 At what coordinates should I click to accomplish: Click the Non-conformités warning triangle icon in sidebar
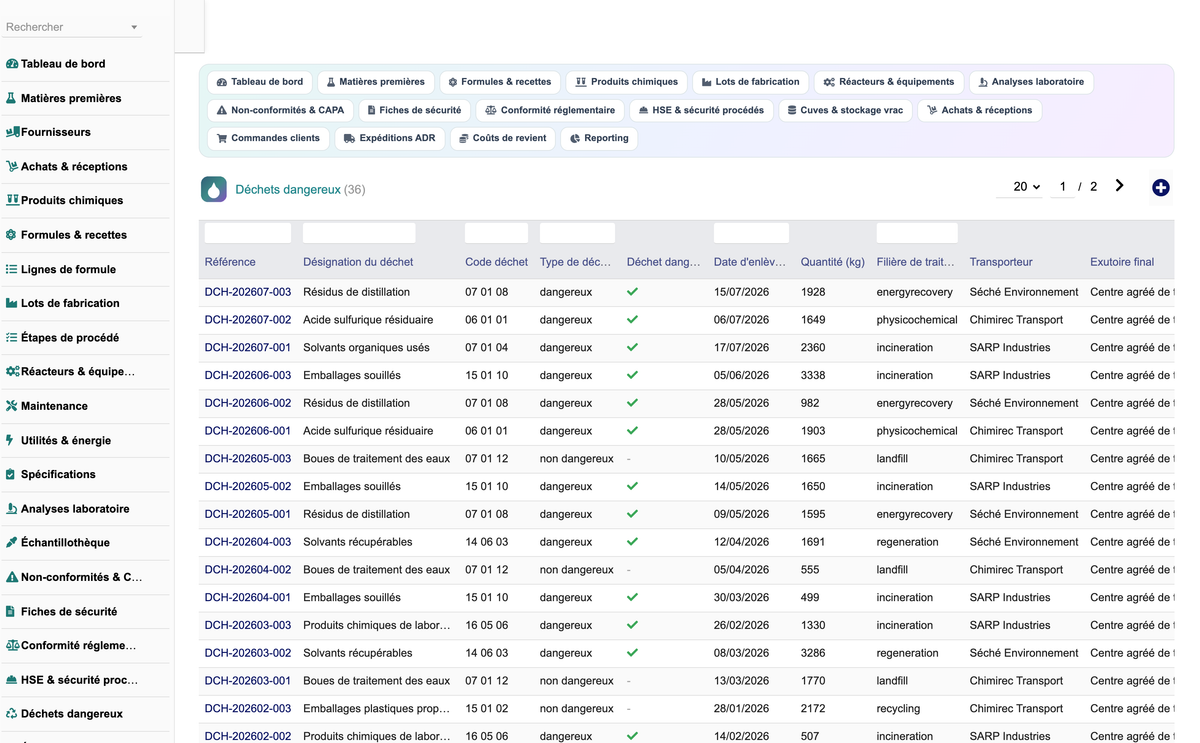pos(12,577)
